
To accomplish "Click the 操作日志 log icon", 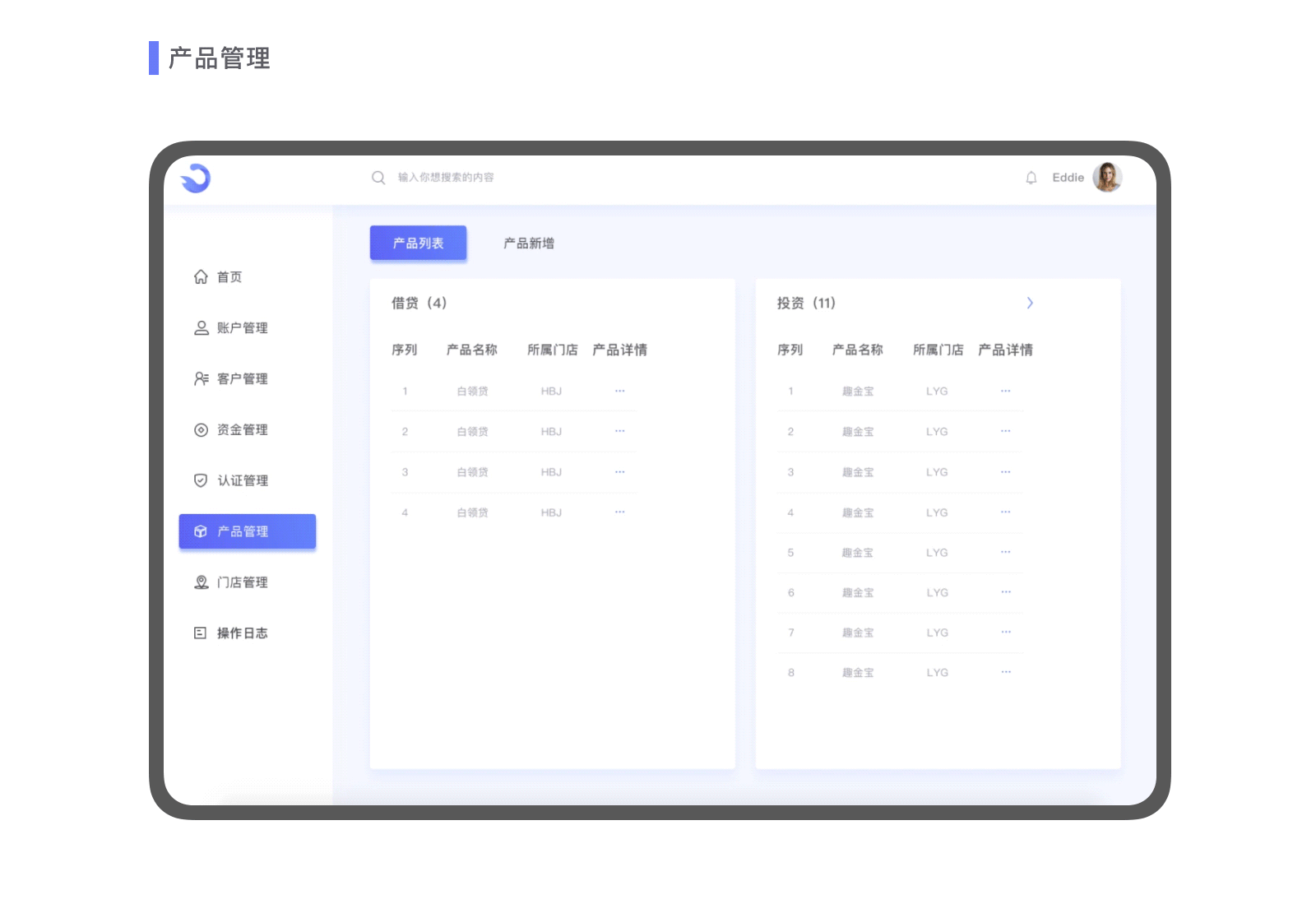I will click(x=200, y=633).
